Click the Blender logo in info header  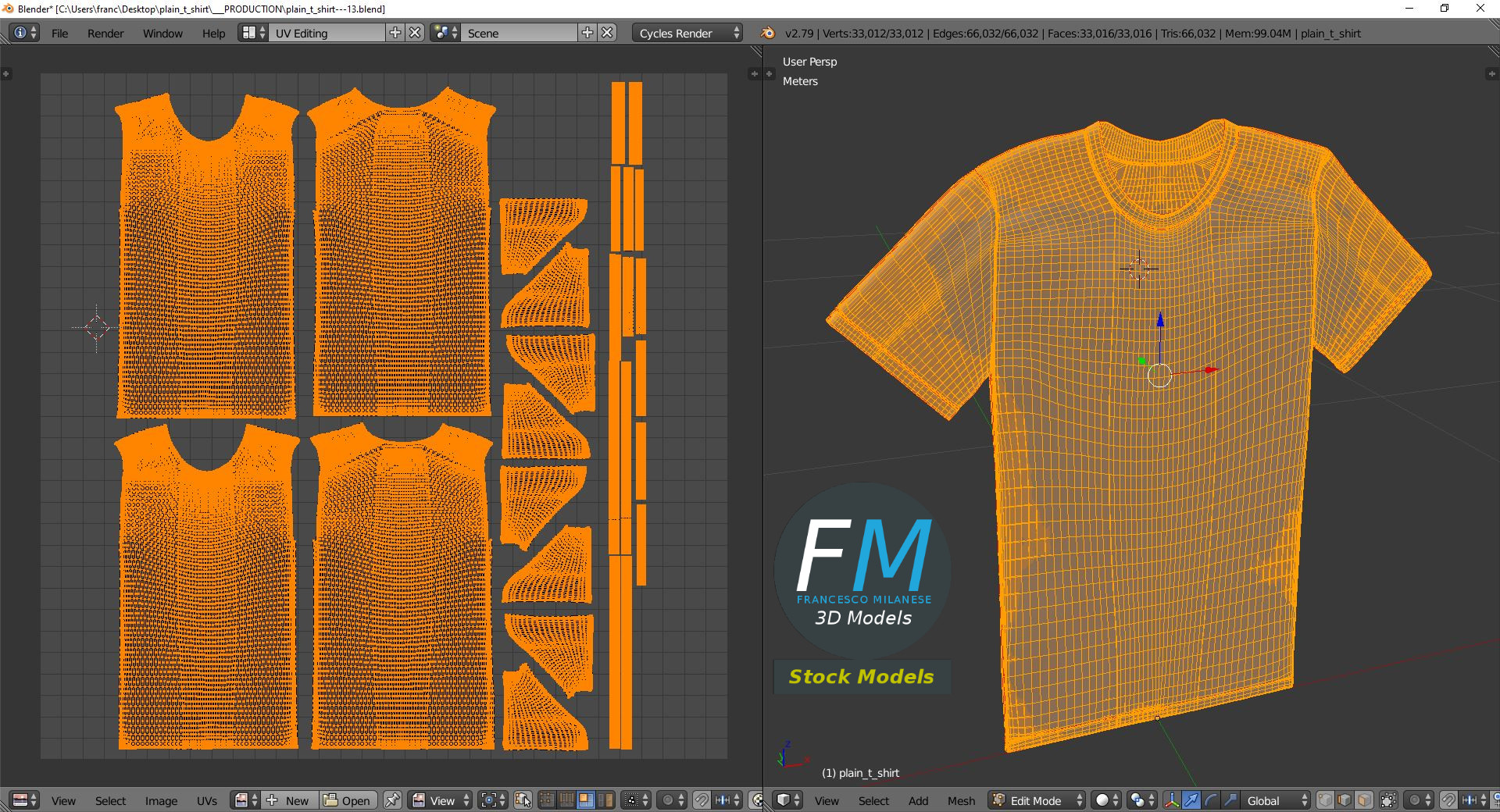pyautogui.click(x=767, y=33)
